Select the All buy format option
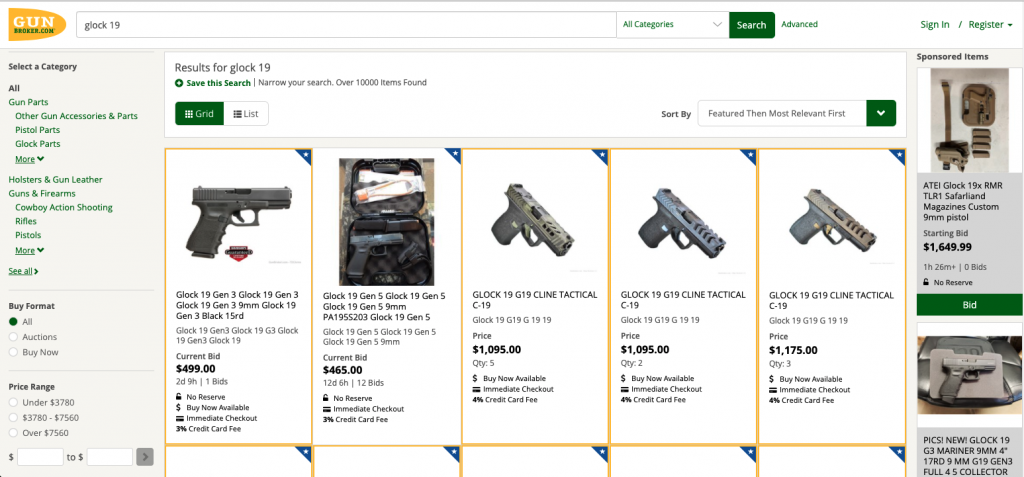Screen dimensions: 1024x477 [13, 321]
